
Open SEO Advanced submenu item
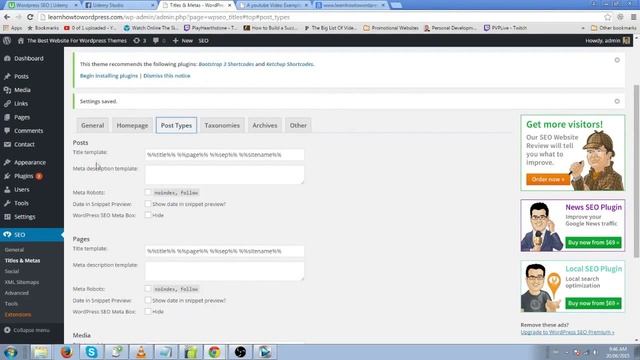pyautogui.click(x=17, y=293)
